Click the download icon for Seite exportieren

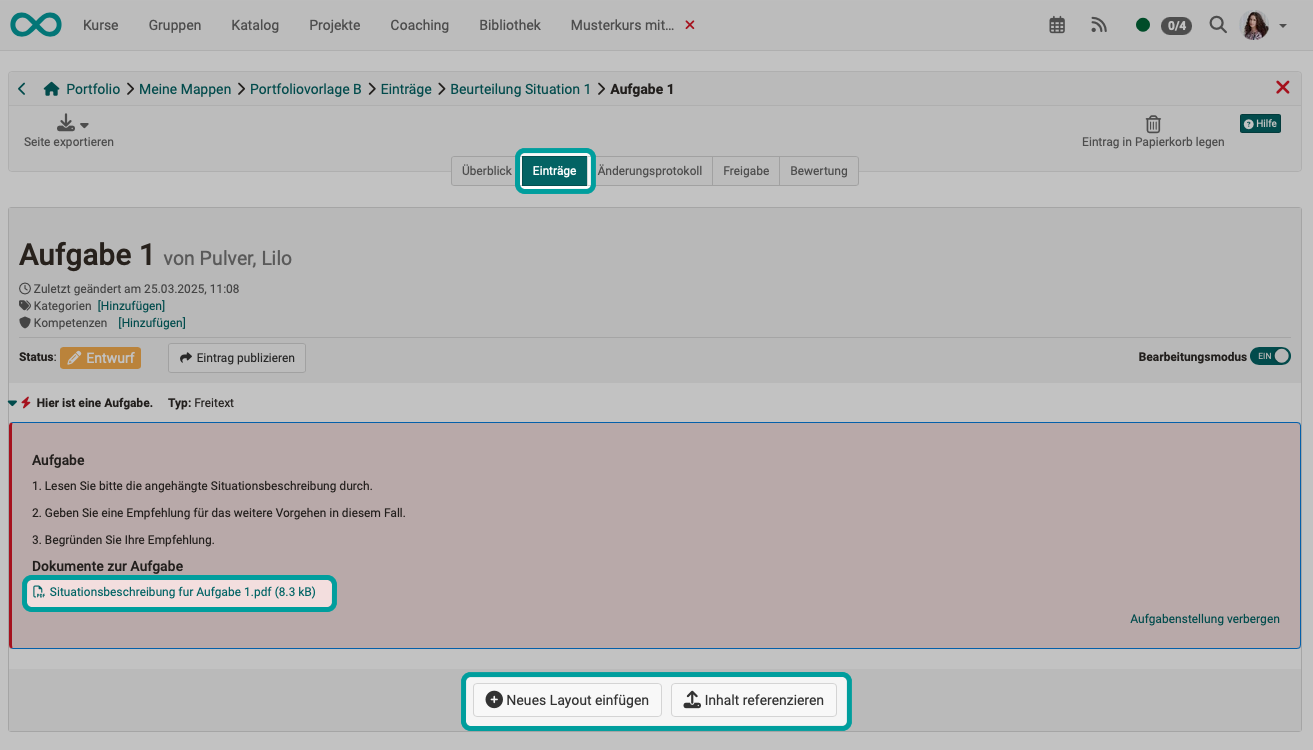coord(64,120)
